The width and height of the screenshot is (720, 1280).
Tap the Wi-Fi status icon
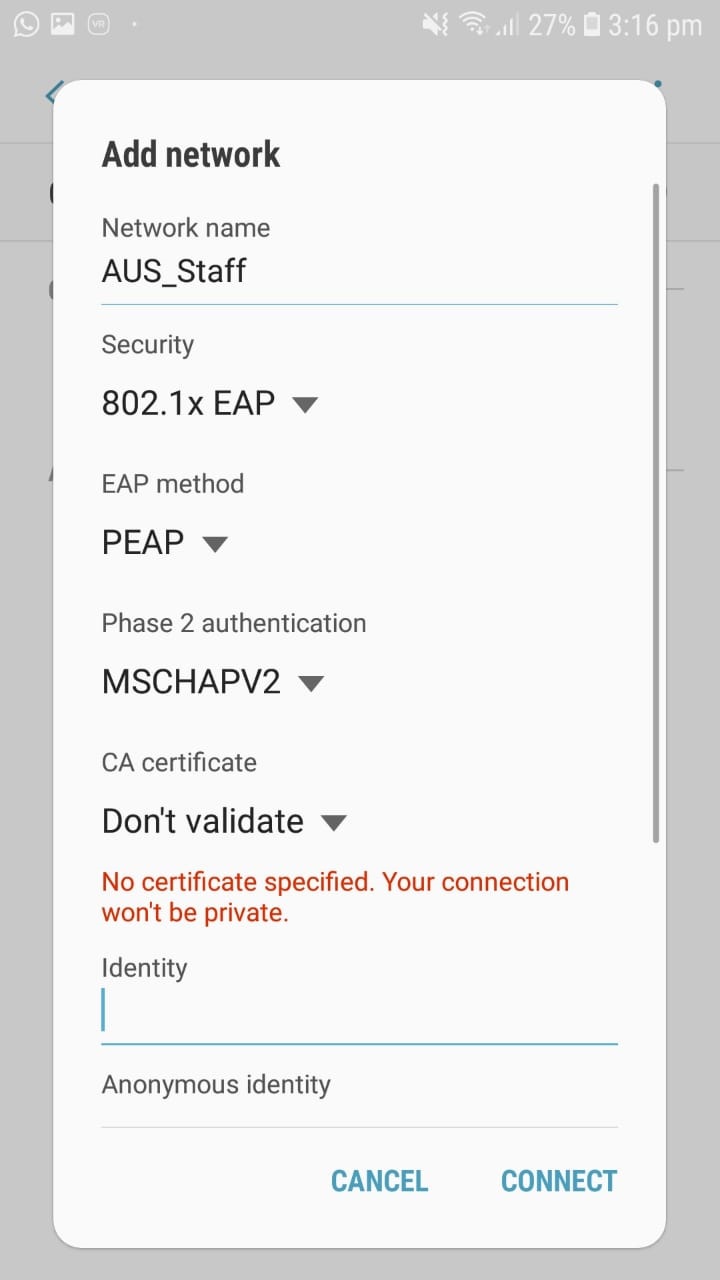pos(472,25)
